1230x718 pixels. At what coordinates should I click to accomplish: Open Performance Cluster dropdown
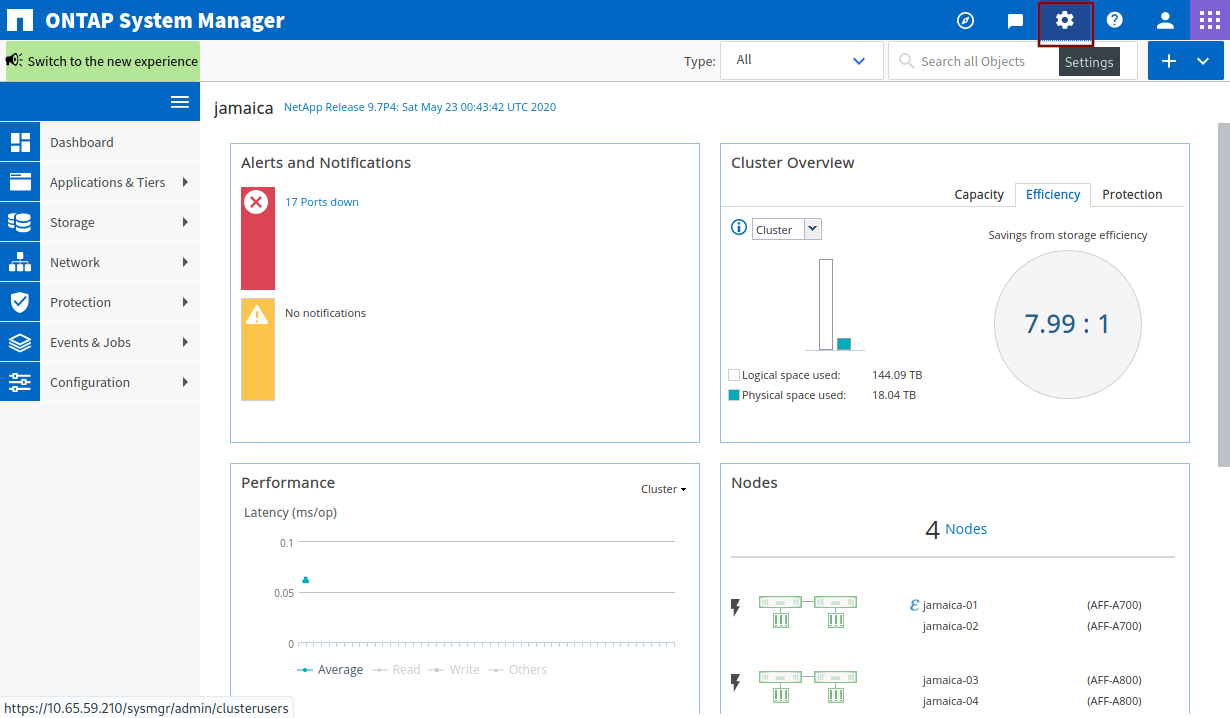663,489
